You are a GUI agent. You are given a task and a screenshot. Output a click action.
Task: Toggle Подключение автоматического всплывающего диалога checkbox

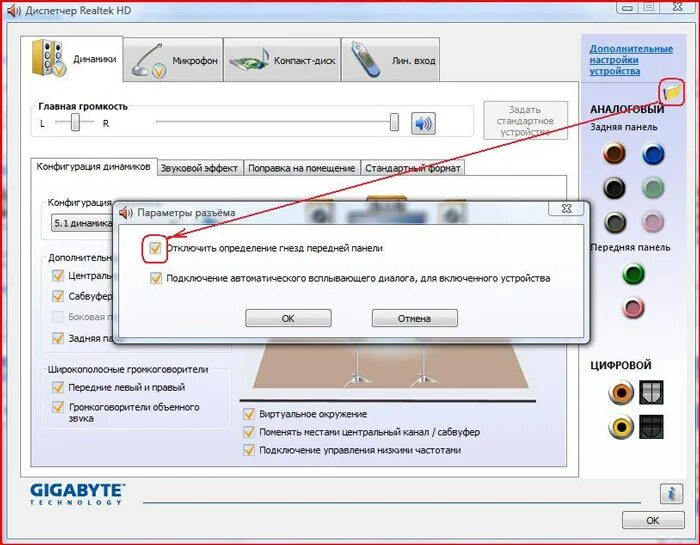pos(156,278)
